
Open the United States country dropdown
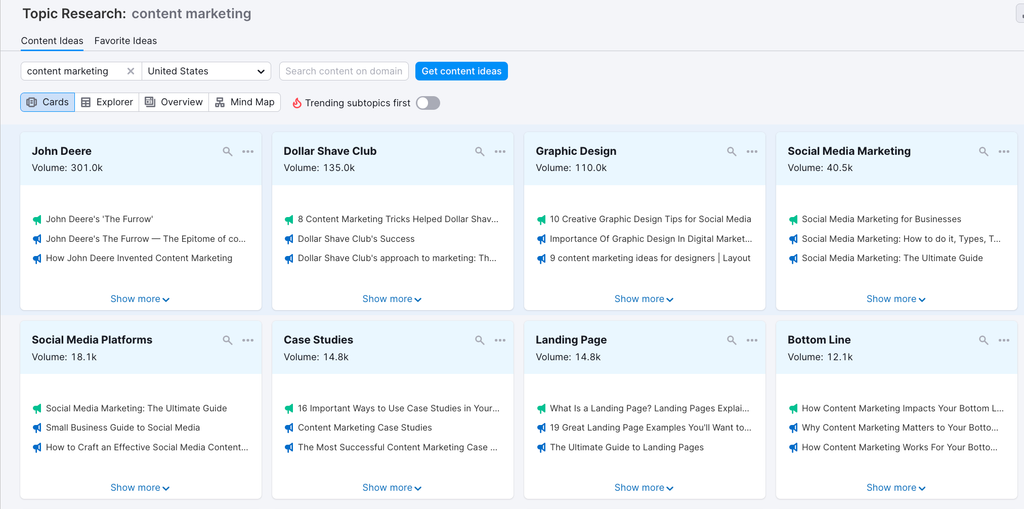(206, 71)
